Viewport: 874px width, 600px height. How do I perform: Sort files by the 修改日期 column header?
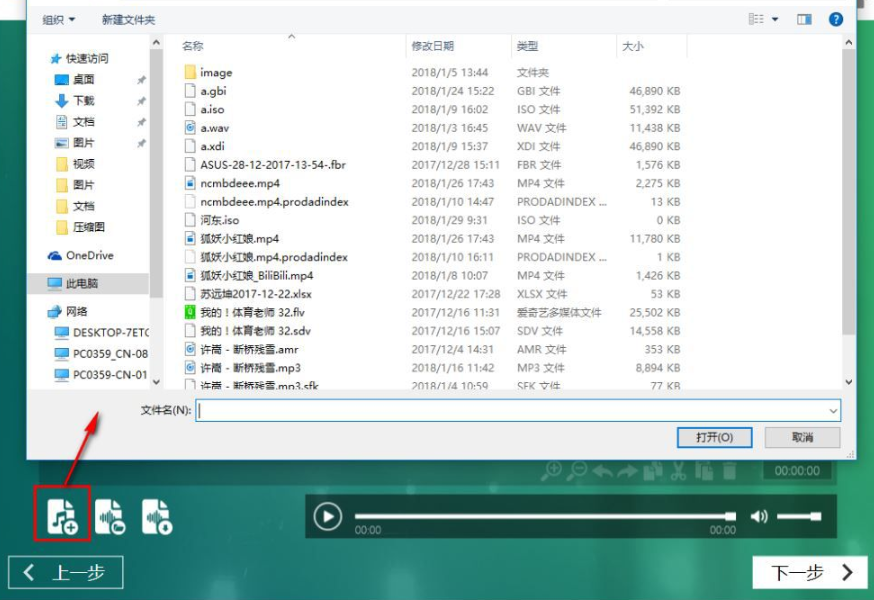pos(432,46)
